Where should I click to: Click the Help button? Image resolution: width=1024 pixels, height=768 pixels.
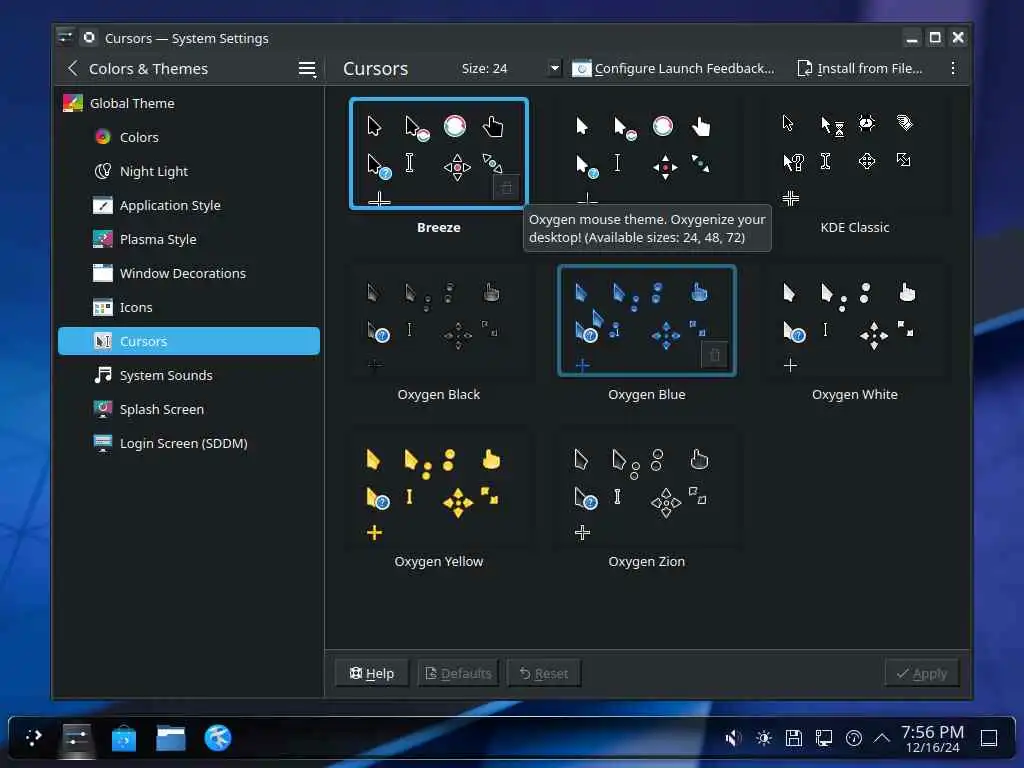point(372,673)
